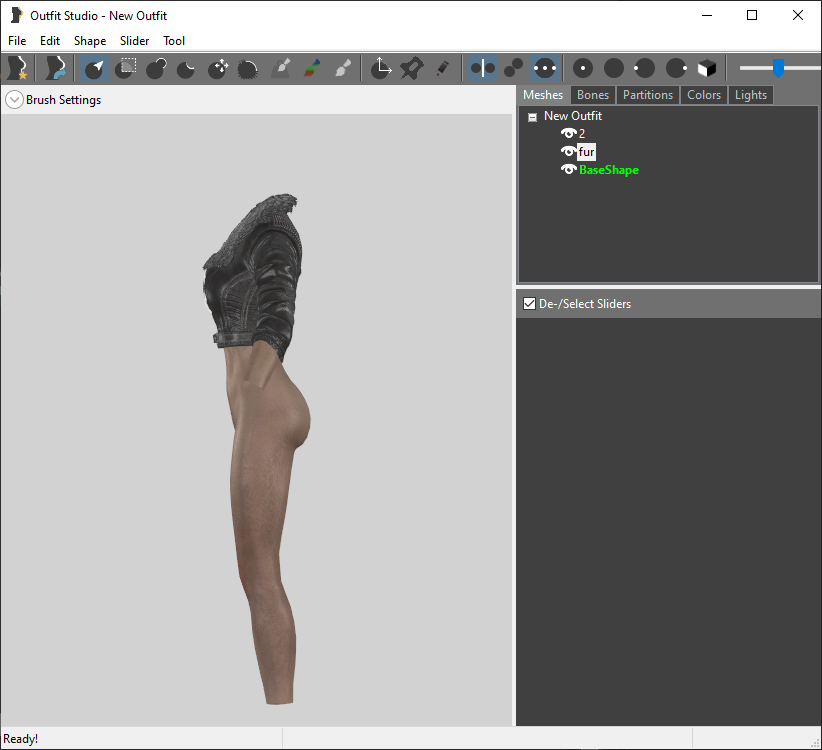822x750 pixels.
Task: Hide BaseShape using its eye icon
Action: pos(568,169)
